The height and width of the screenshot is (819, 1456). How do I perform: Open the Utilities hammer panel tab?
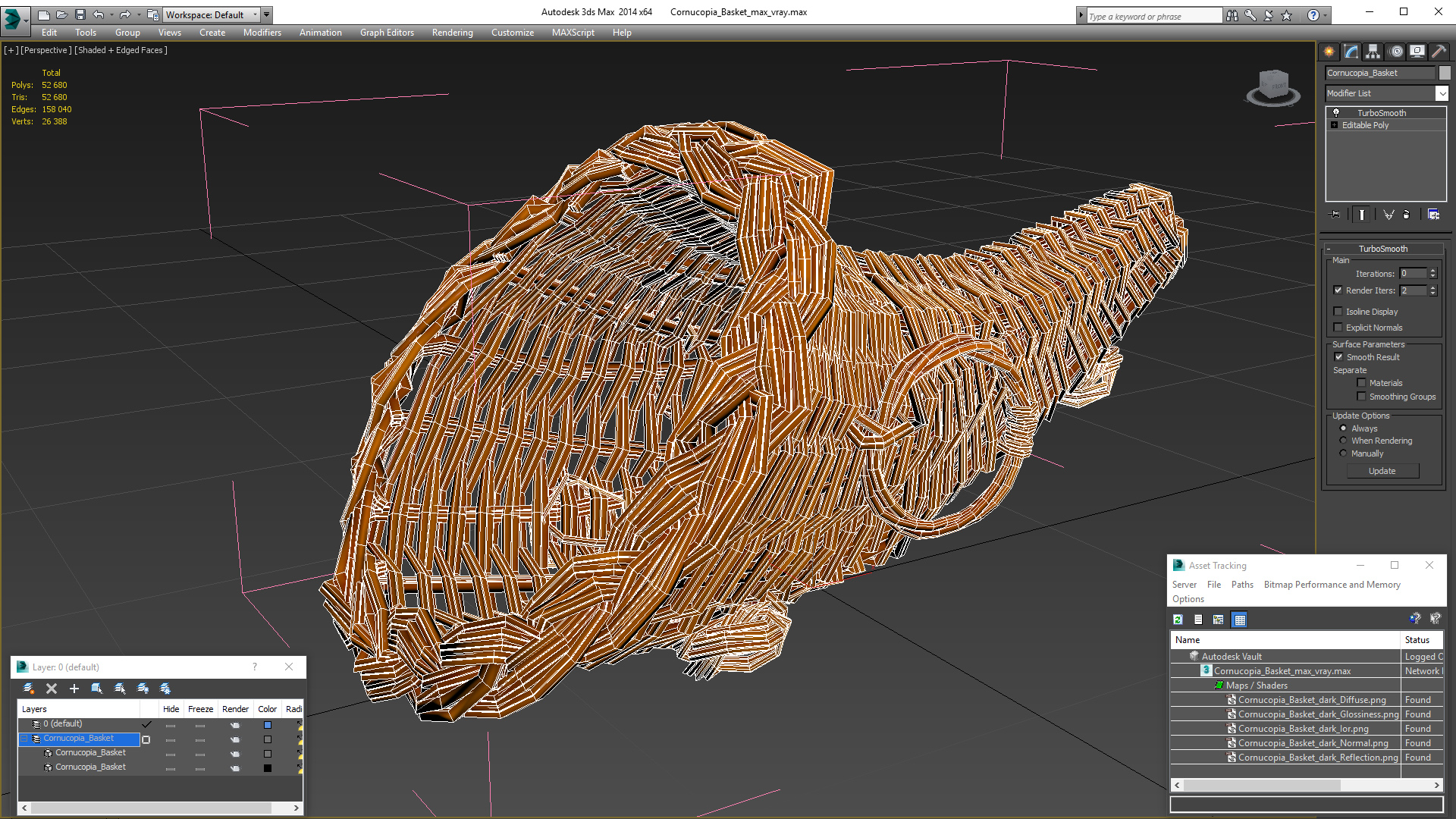pos(1439,52)
